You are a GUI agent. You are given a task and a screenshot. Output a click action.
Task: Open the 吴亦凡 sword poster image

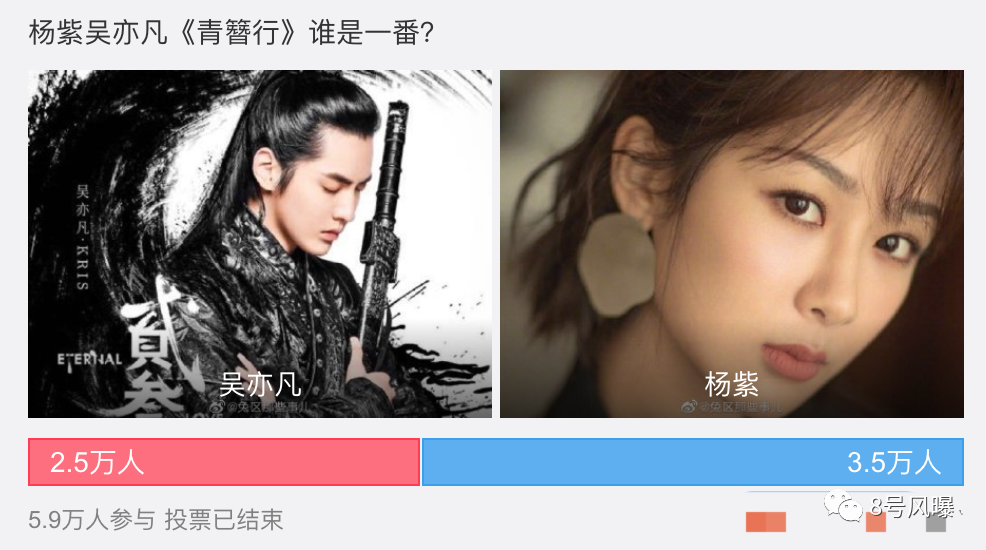click(x=260, y=244)
